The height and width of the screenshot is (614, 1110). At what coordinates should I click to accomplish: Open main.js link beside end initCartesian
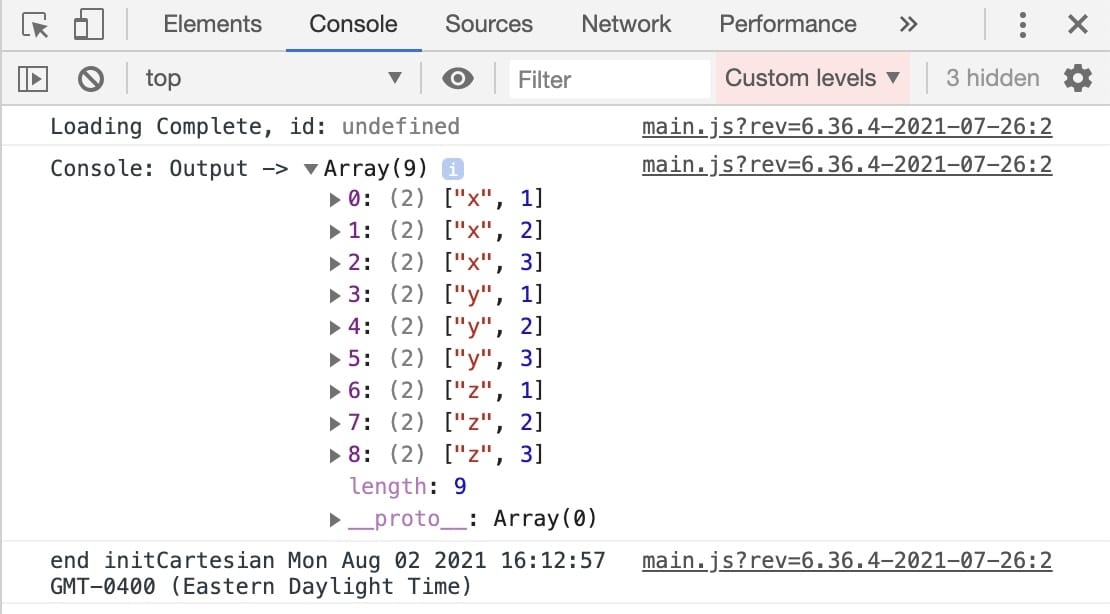[x=847, y=561]
